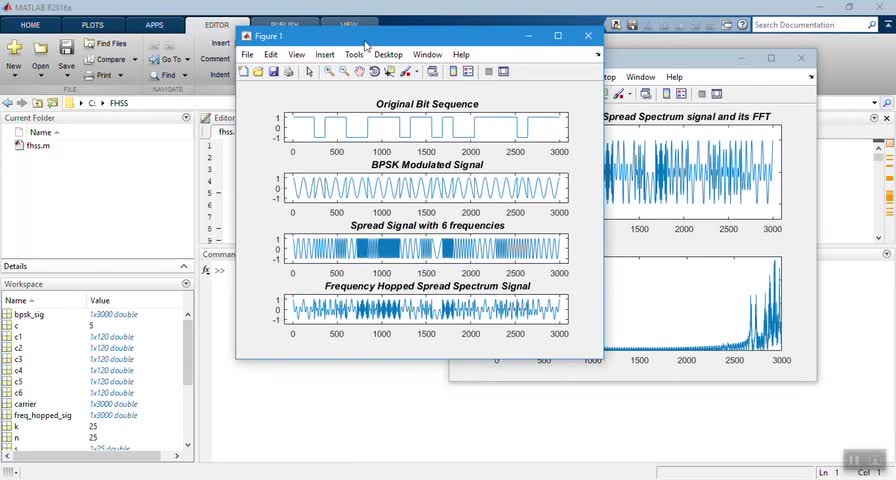Click Print button in ribbon
This screenshot has height=480, width=896.
pyautogui.click(x=98, y=75)
